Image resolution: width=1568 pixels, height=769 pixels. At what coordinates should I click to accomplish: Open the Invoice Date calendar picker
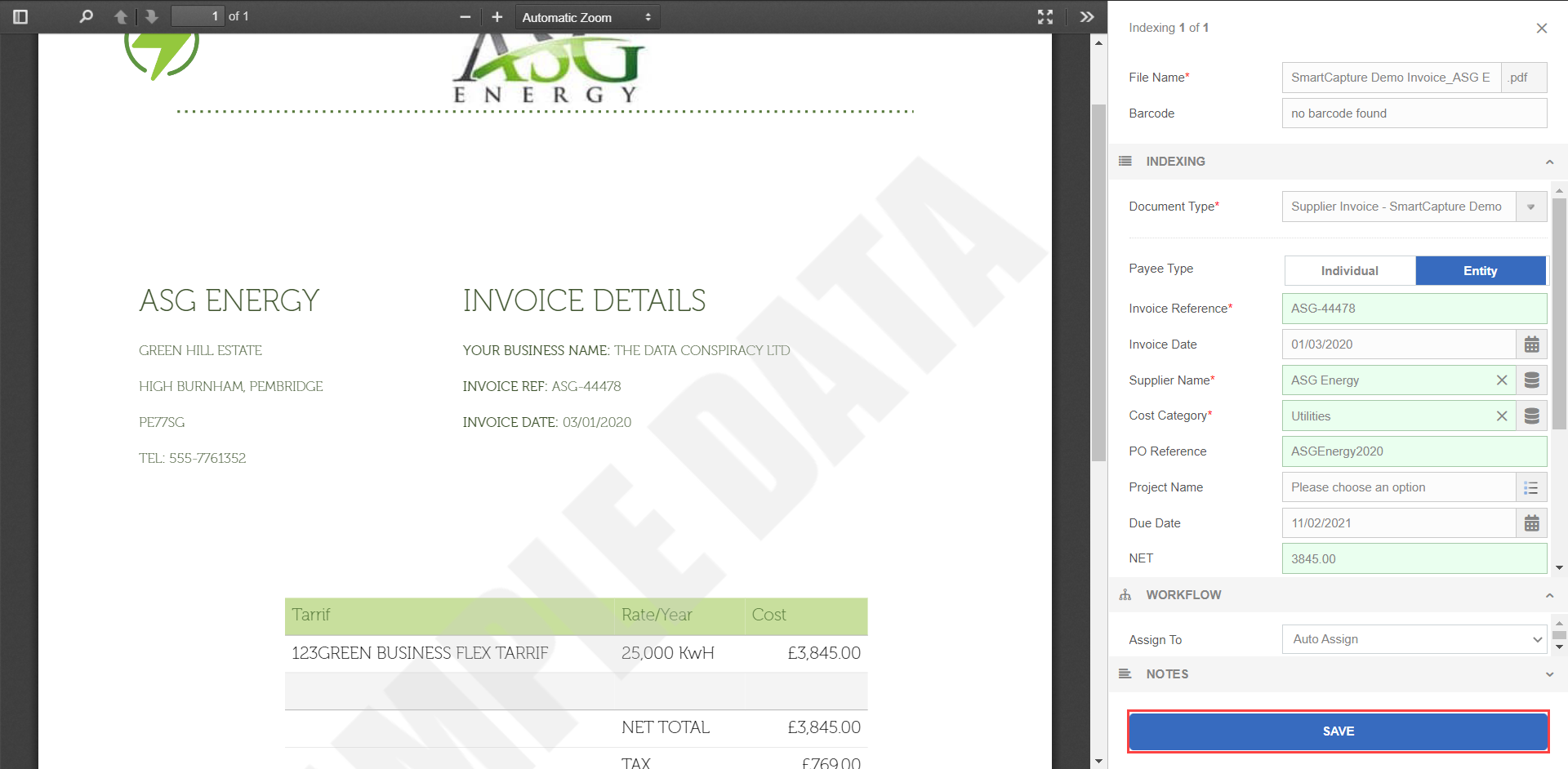(1532, 344)
